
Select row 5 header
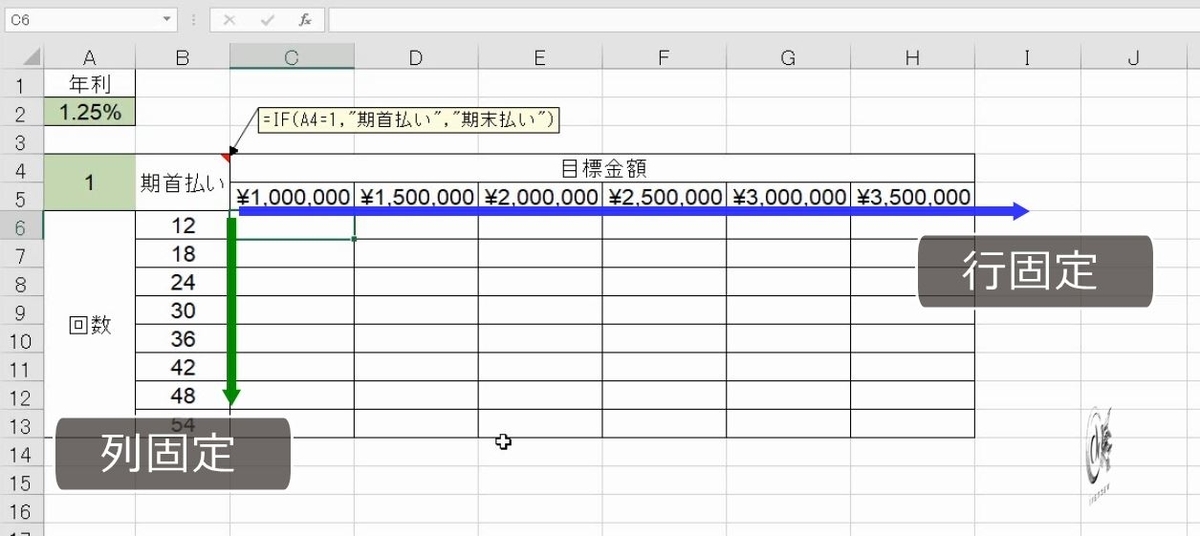(22, 197)
